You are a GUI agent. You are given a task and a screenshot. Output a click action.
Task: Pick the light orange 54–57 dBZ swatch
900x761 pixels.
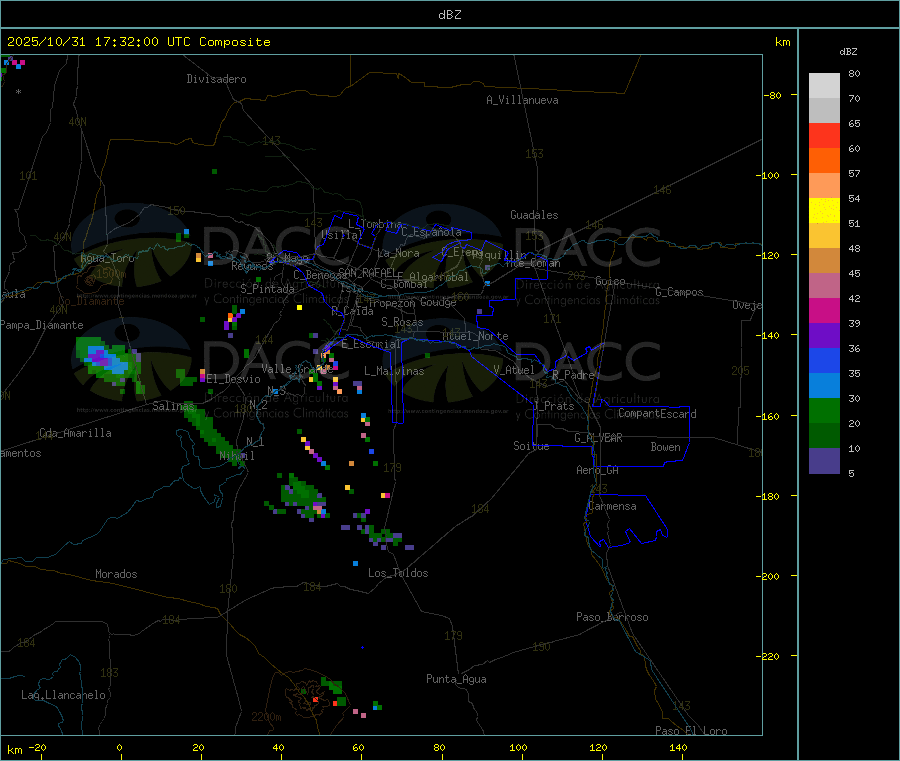[x=824, y=186]
